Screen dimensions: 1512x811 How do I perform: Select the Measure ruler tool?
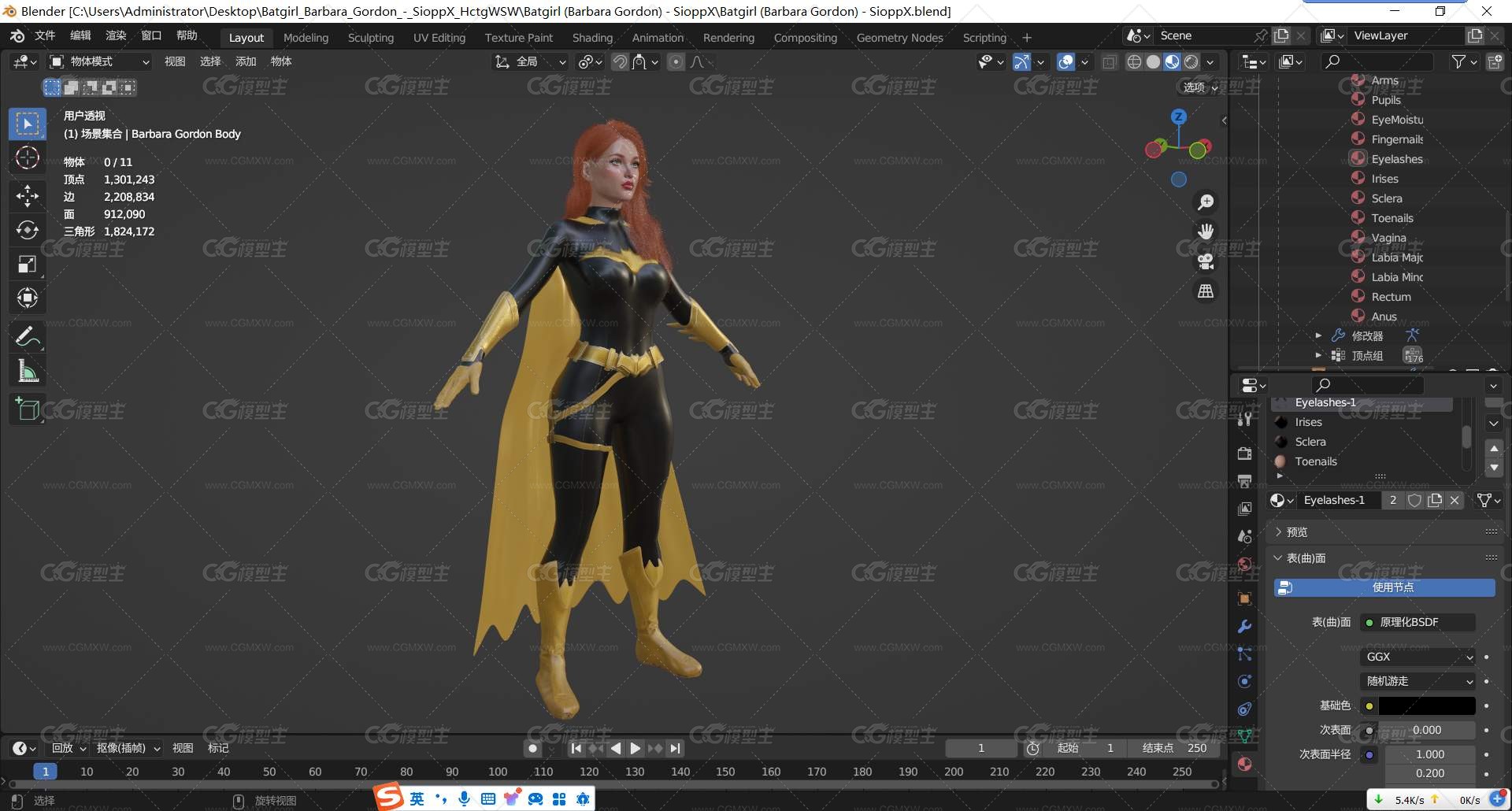(28, 371)
